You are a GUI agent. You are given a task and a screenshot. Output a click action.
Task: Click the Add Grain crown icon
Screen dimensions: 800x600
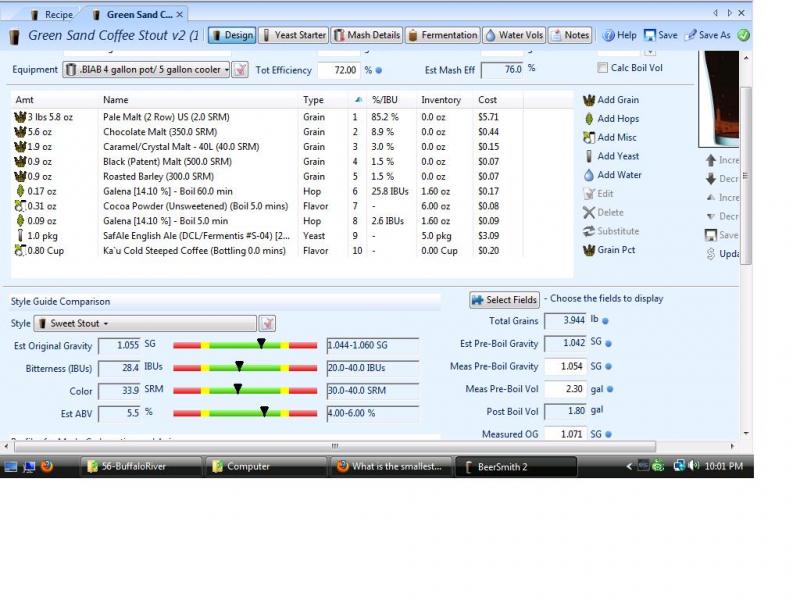pyautogui.click(x=589, y=100)
